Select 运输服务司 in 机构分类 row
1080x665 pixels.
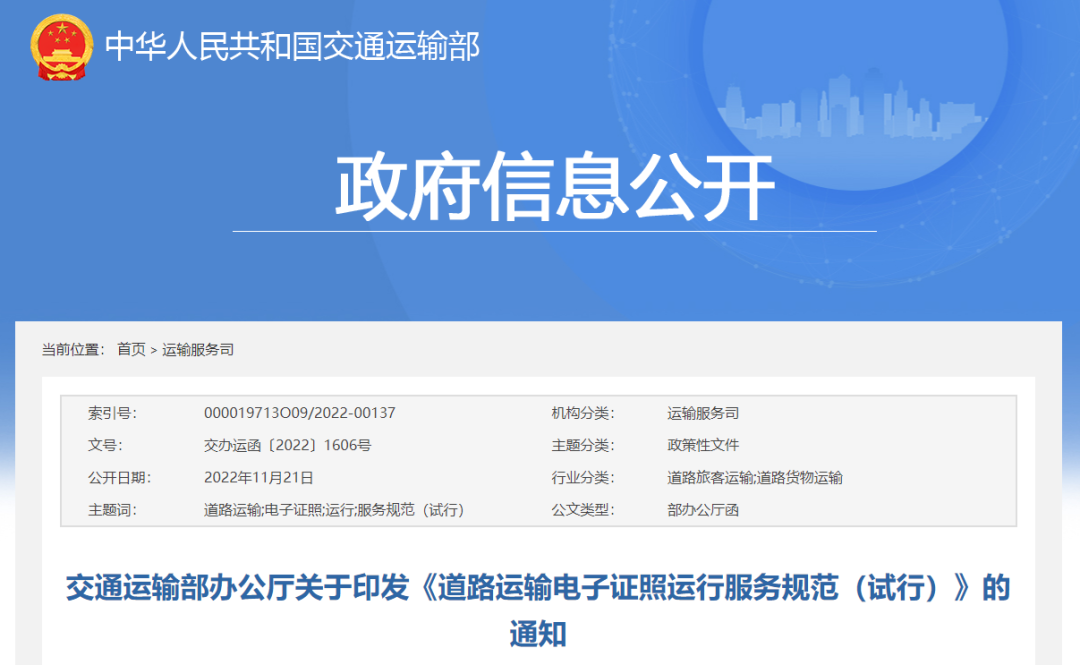pyautogui.click(x=703, y=413)
